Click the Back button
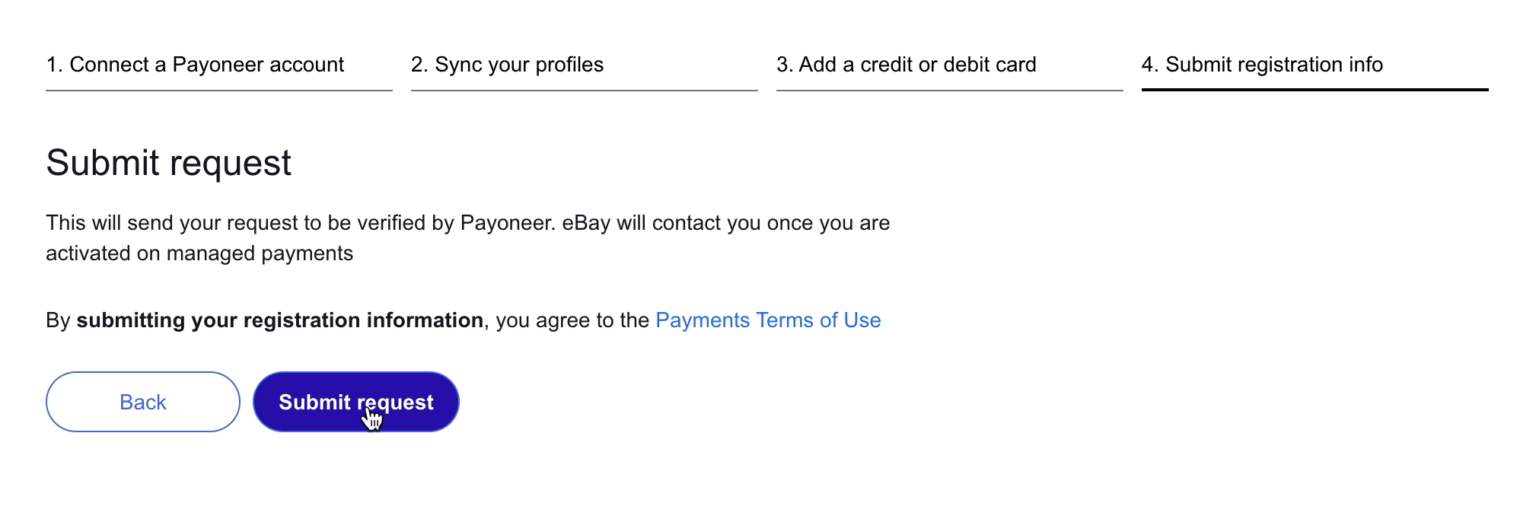The image size is (1536, 519). [x=143, y=402]
